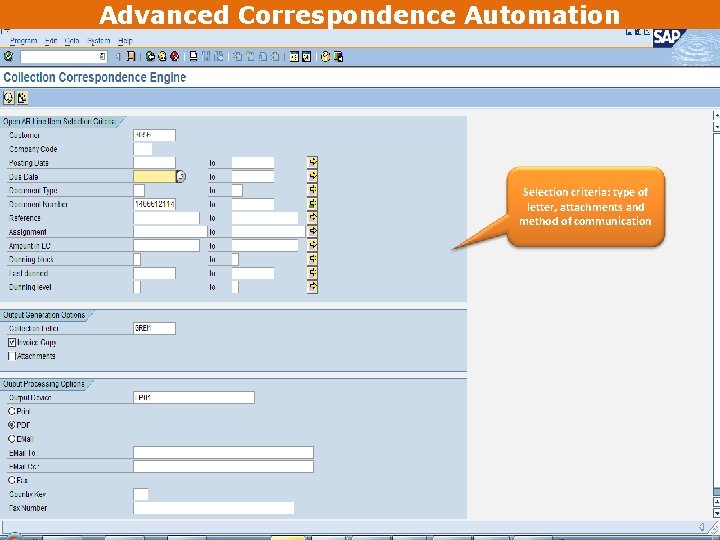Open multiple selection for Last dunned
720x540 pixels.
(x=312, y=273)
